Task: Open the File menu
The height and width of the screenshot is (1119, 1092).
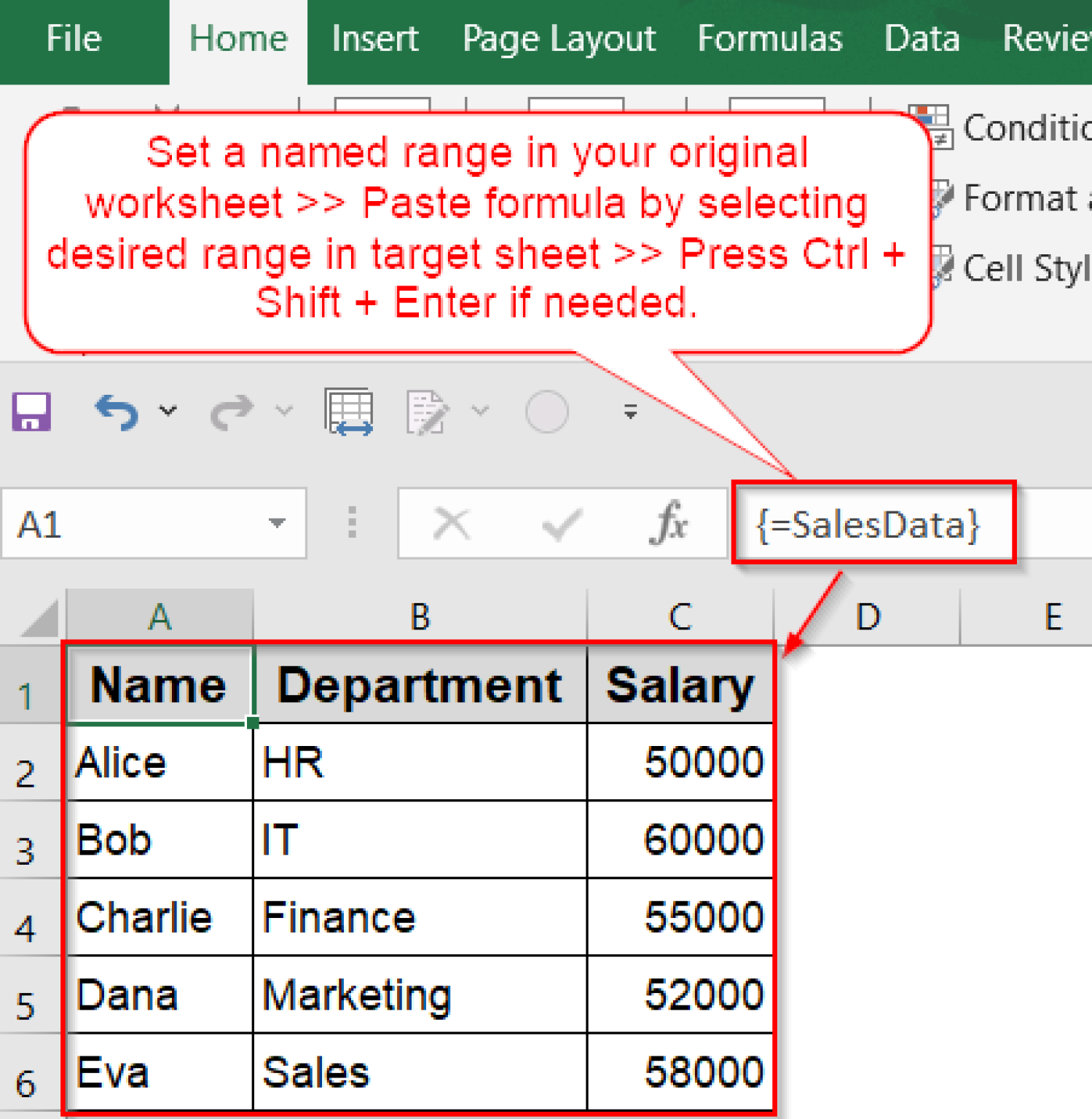Action: (73, 39)
